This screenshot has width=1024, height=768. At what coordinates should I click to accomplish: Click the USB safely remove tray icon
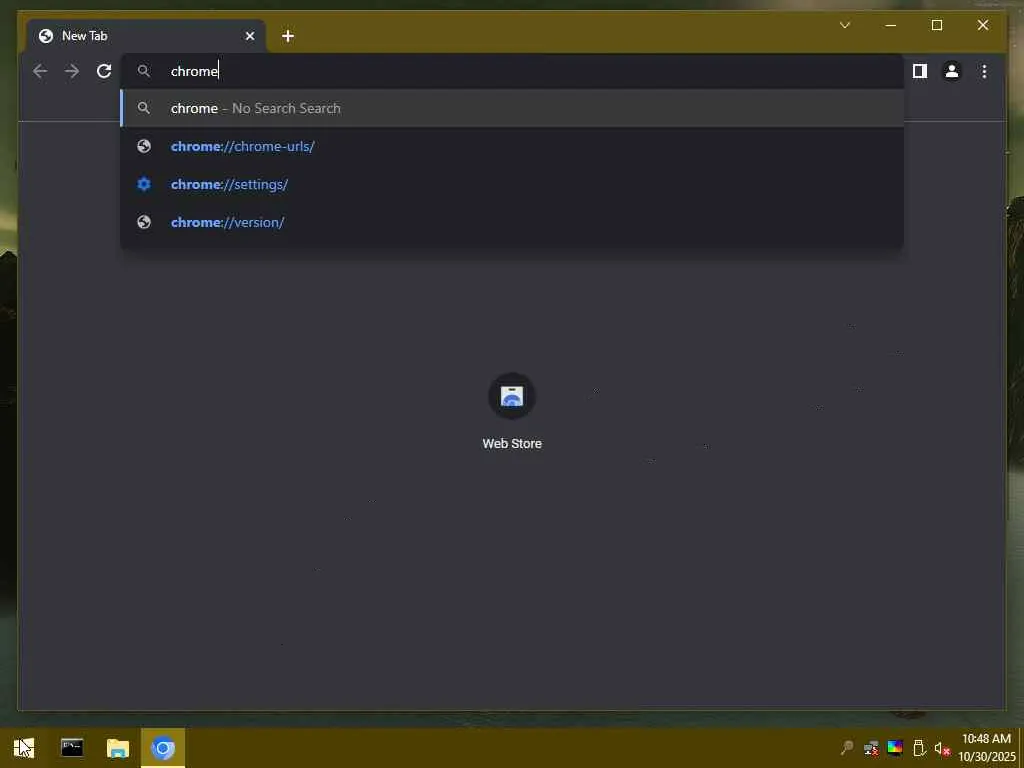click(x=918, y=748)
